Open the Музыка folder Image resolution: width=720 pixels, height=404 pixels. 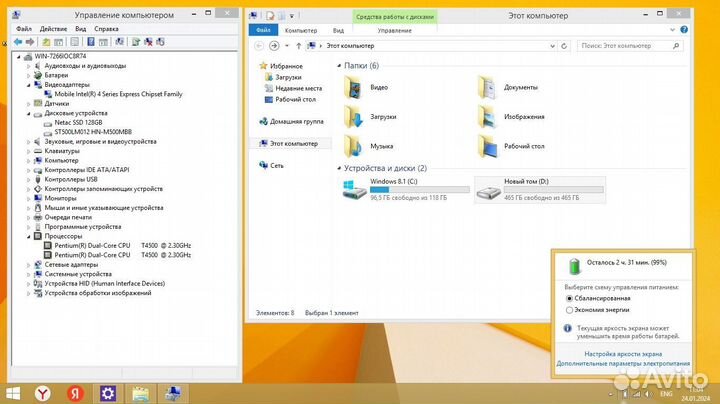tap(368, 146)
